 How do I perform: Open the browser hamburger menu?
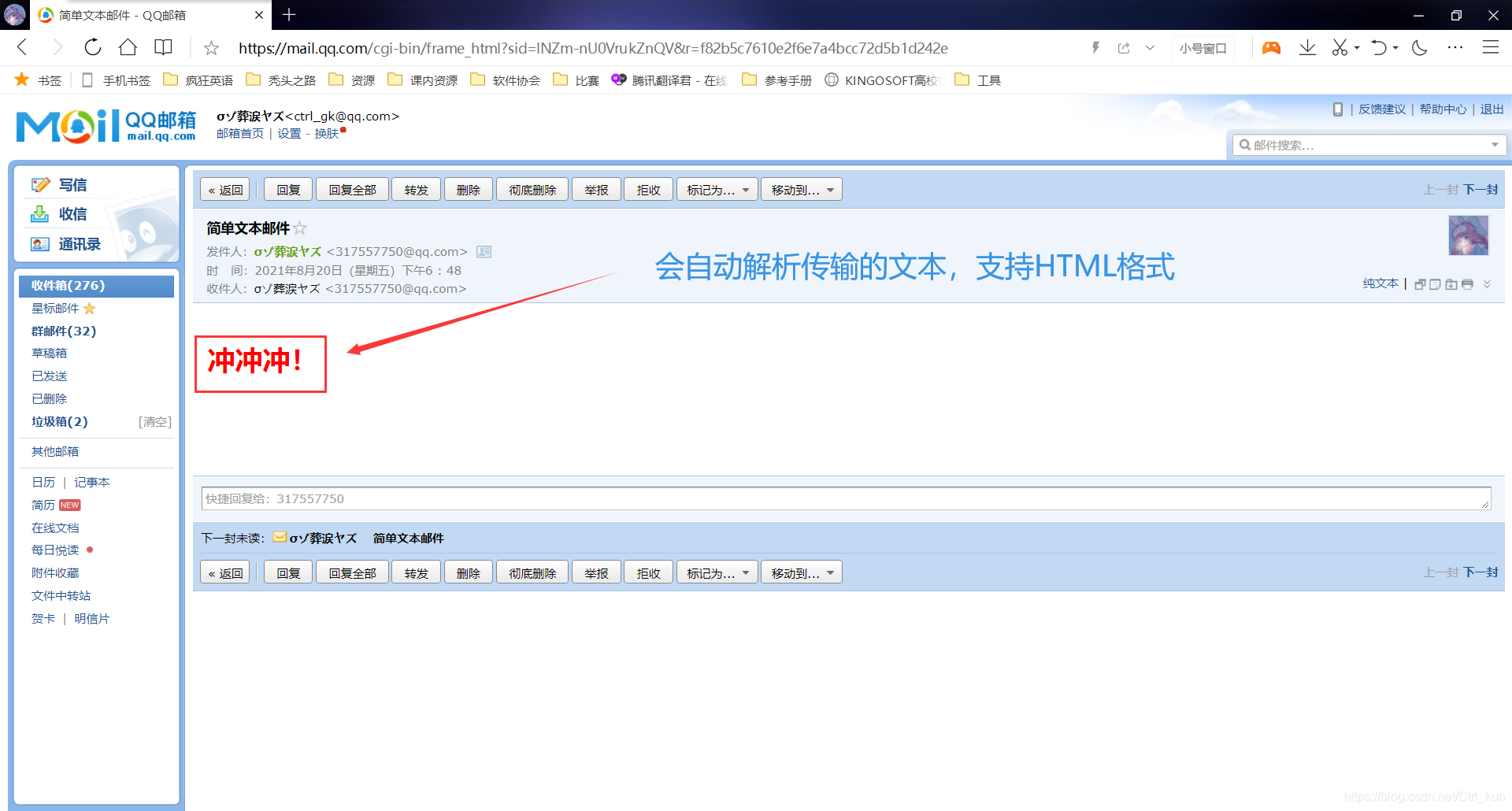1491,47
